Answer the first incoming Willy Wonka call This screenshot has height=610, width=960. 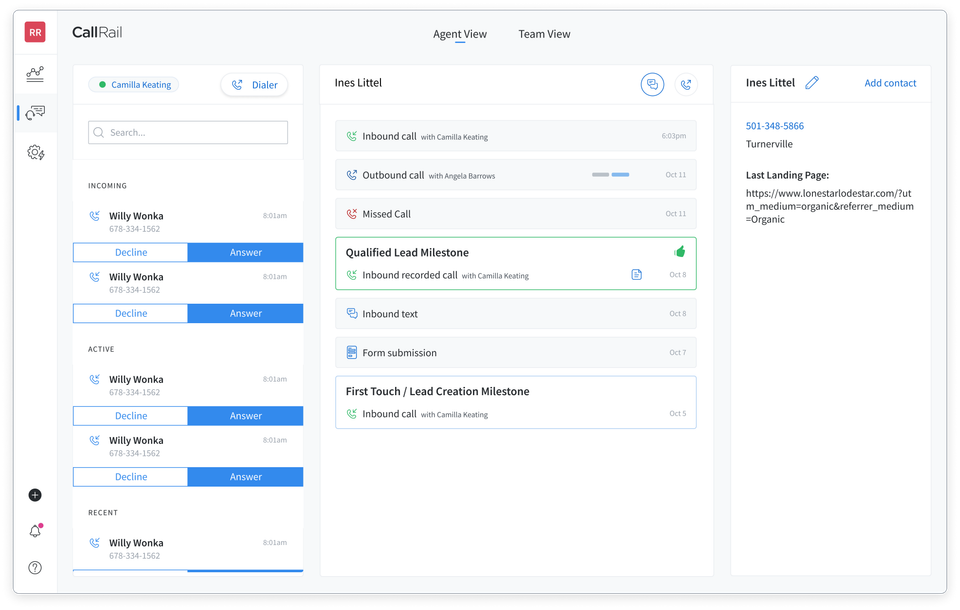245,252
